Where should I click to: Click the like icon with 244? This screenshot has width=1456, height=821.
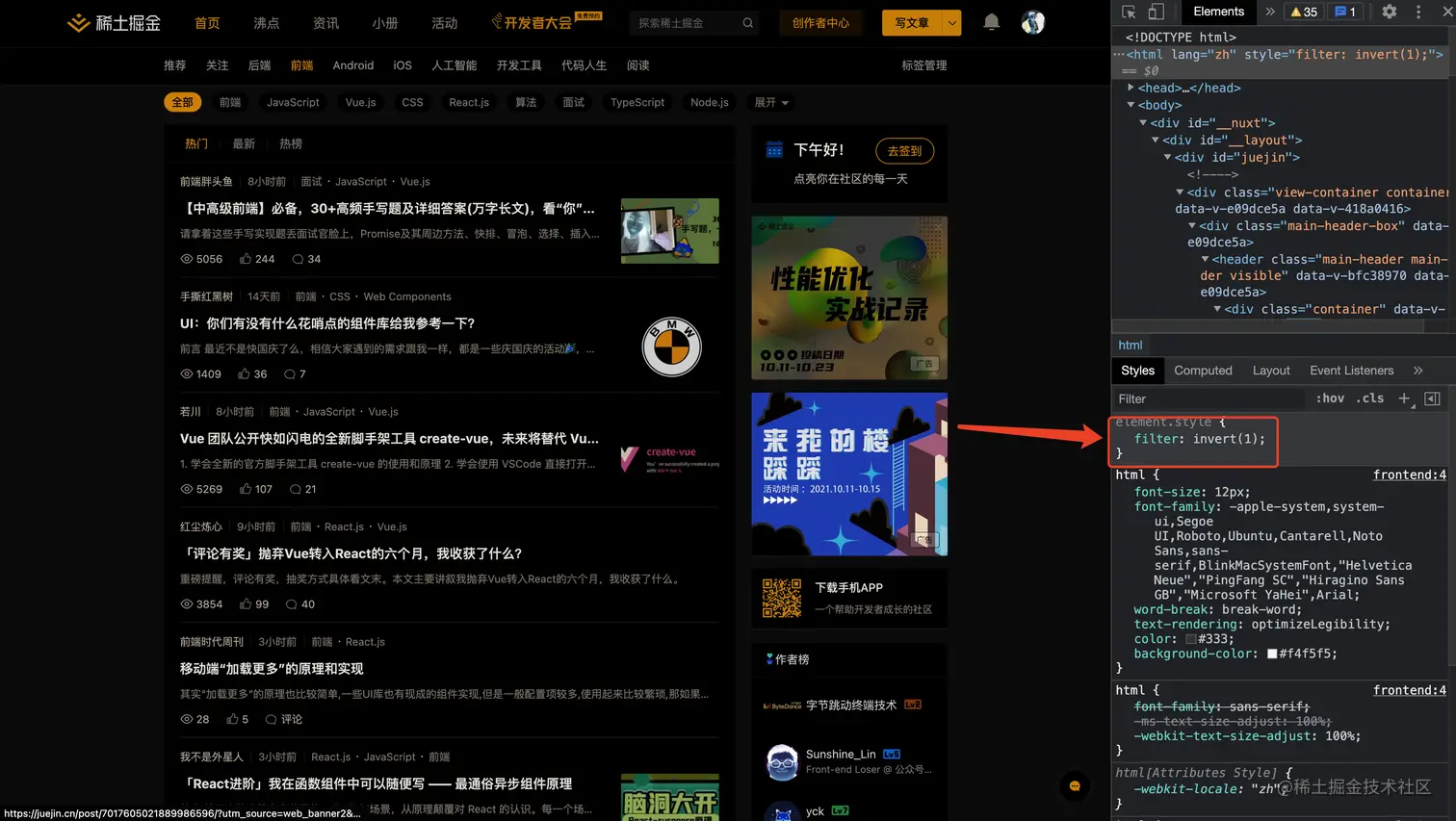pyautogui.click(x=246, y=259)
